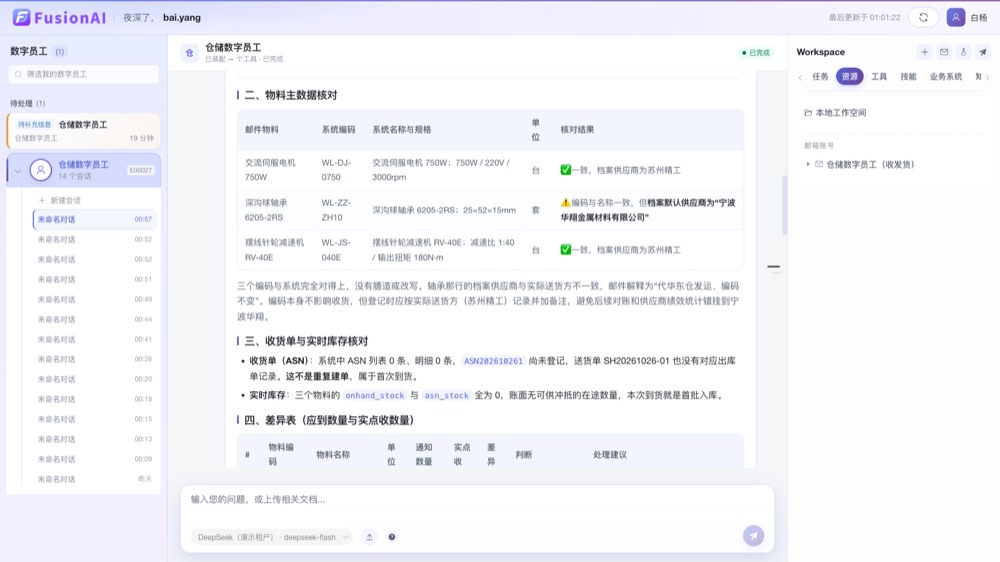Open conversation 未命名对话 at 00:44
Image resolution: width=1000 pixels, height=562 pixels.
click(x=94, y=320)
